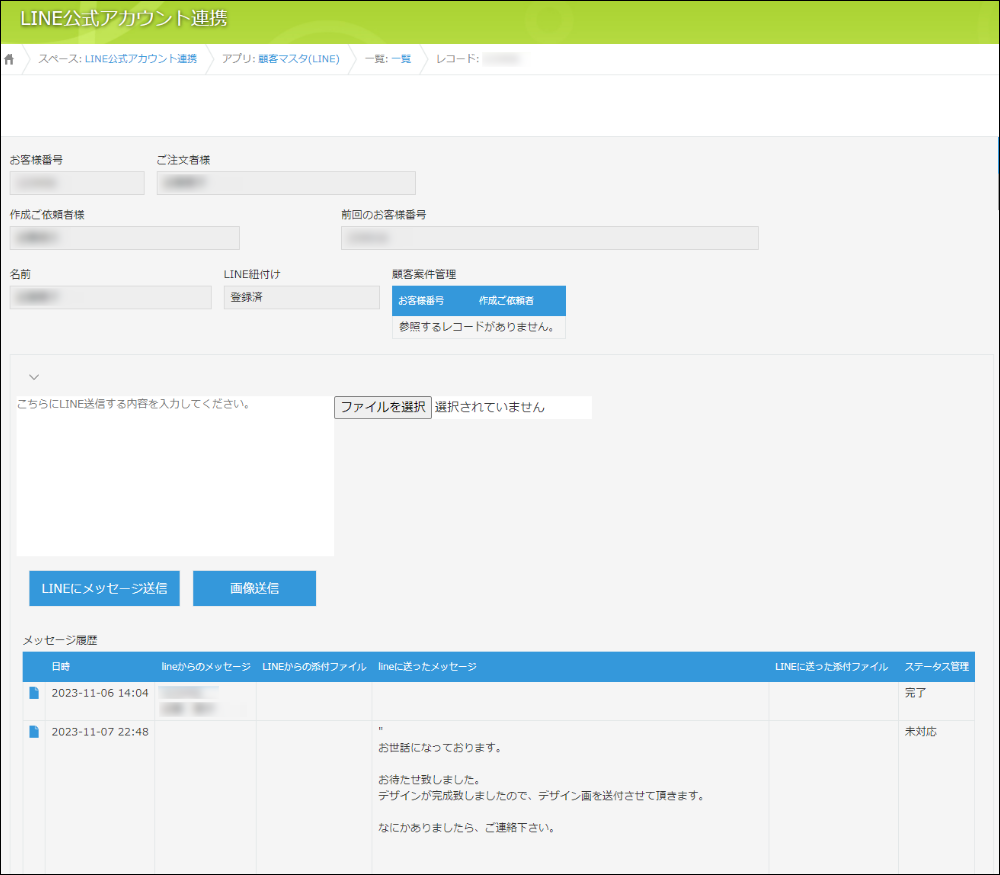
Task: Click 作成ご依頼者 header in 顧客案件管理 table
Action: pos(506,300)
